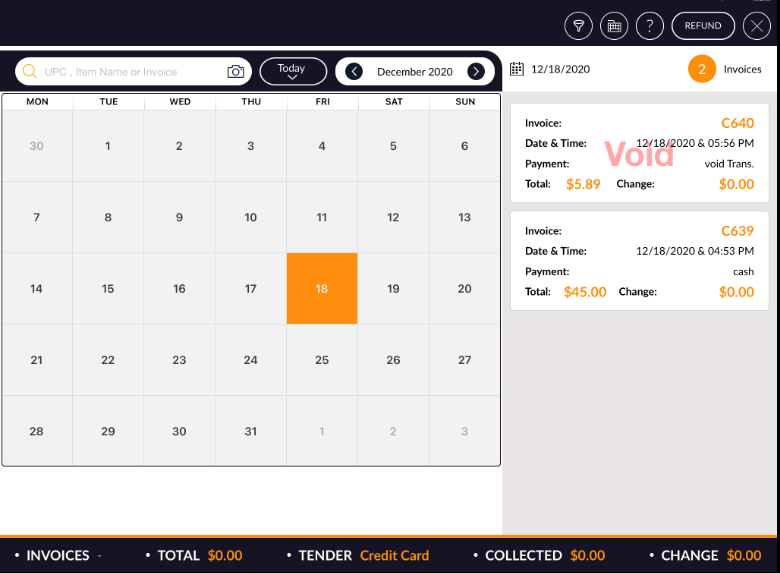Viewport: 780px width, 573px height.
Task: Click the UPC, Item Name or Invoice field
Action: pyautogui.click(x=130, y=72)
